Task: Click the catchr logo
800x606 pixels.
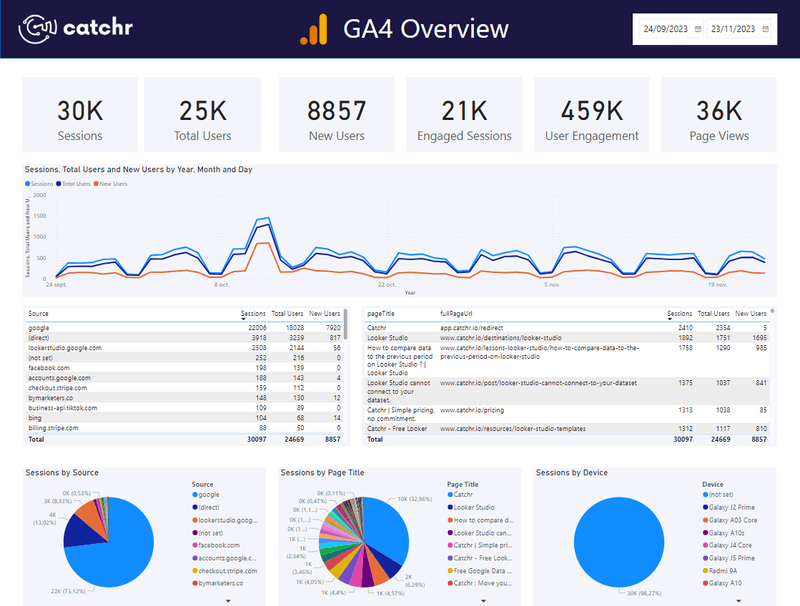Action: pyautogui.click(x=76, y=28)
